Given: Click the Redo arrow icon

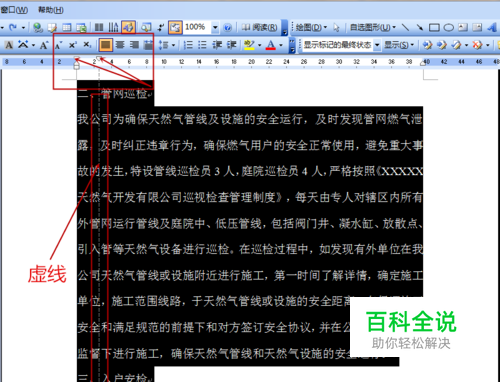Looking at the screenshot, I should click(x=13, y=27).
